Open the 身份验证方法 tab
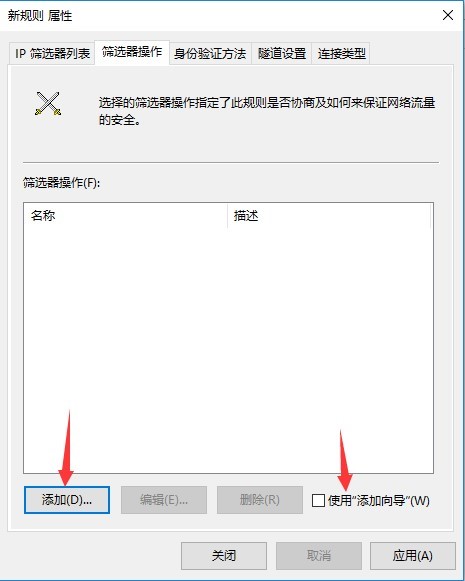Image resolution: width=465 pixels, height=581 pixels. pyautogui.click(x=210, y=54)
